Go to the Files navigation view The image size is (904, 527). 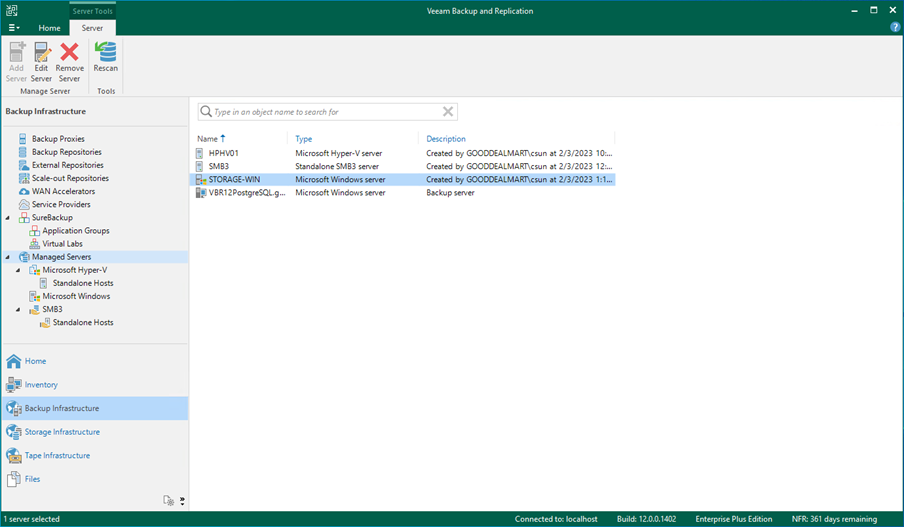point(95,480)
